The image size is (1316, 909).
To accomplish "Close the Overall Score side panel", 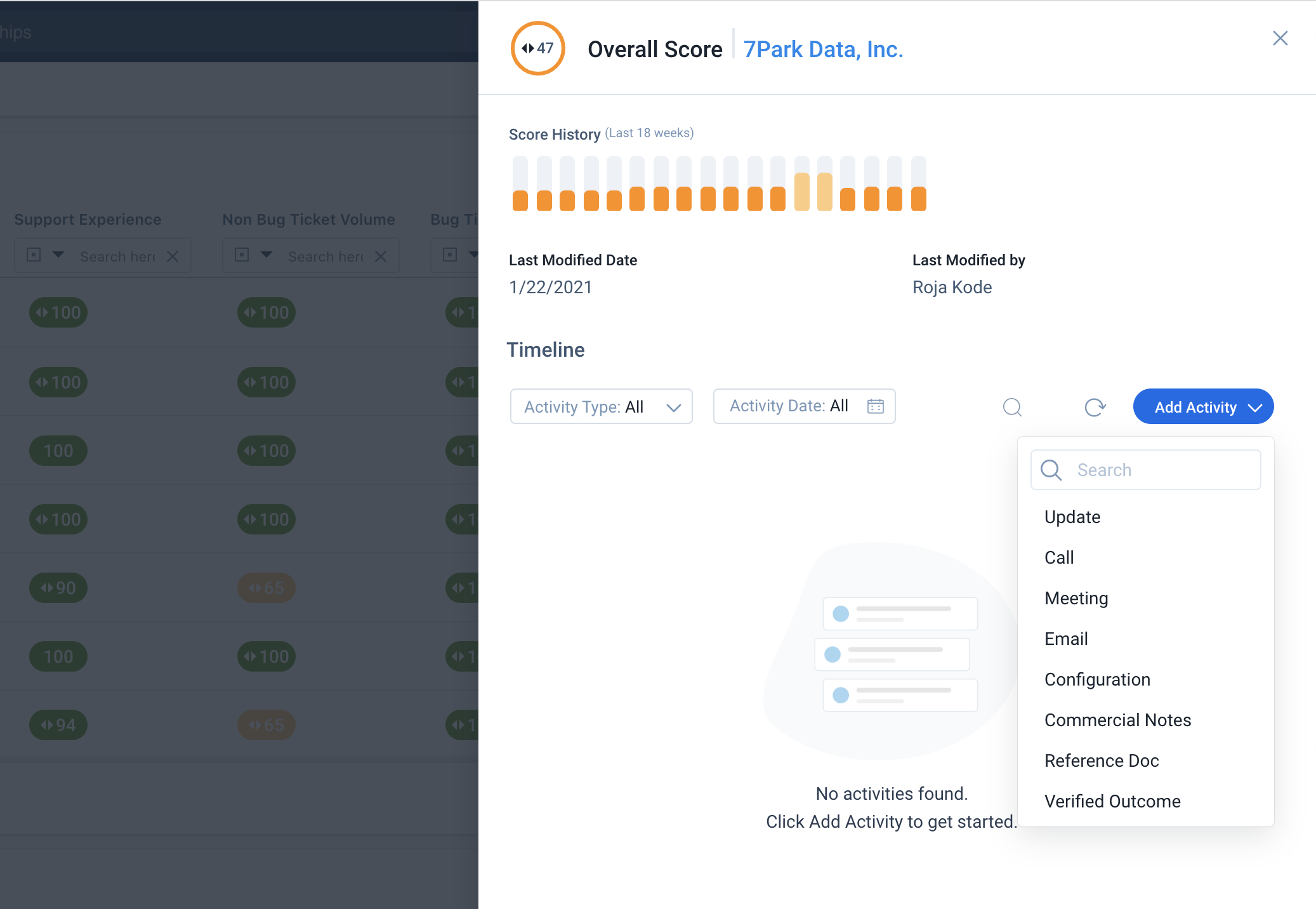I will [x=1280, y=38].
